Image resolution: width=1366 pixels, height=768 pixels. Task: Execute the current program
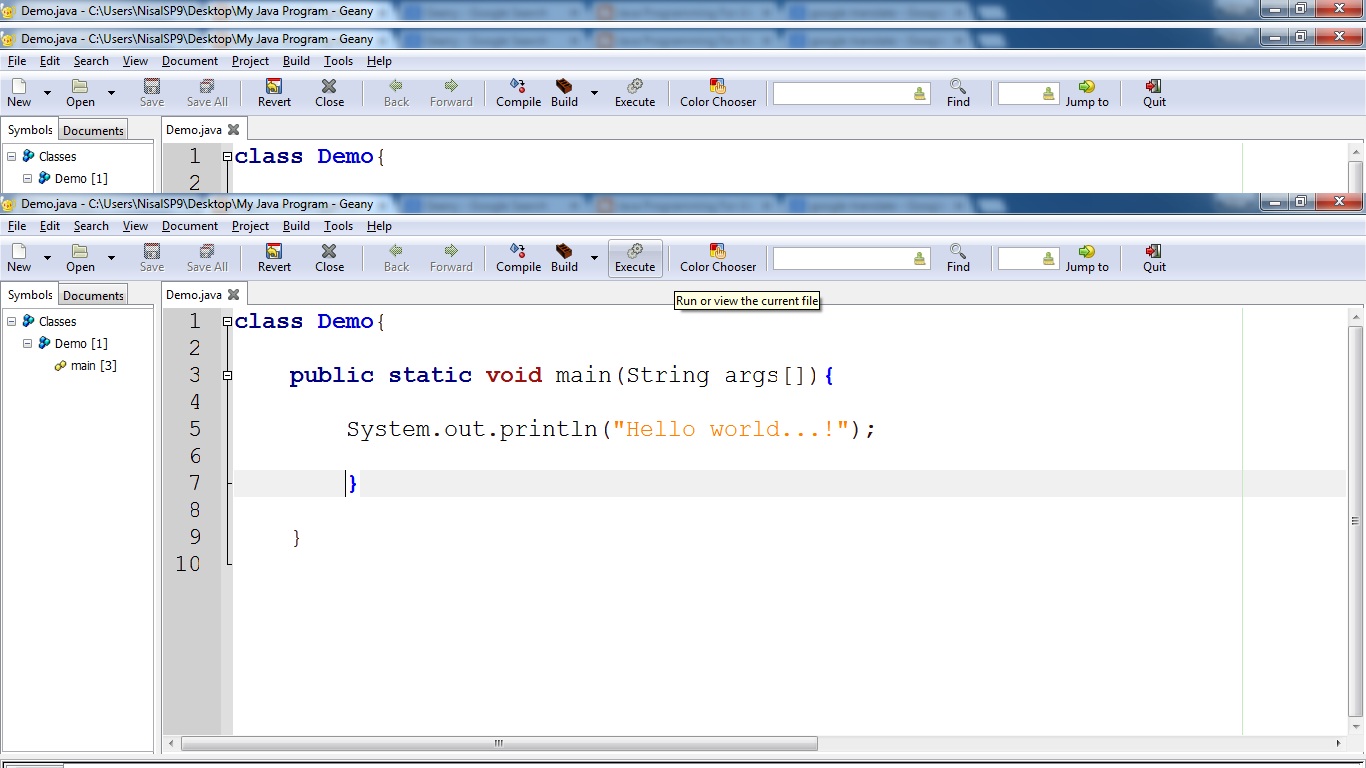click(x=635, y=258)
